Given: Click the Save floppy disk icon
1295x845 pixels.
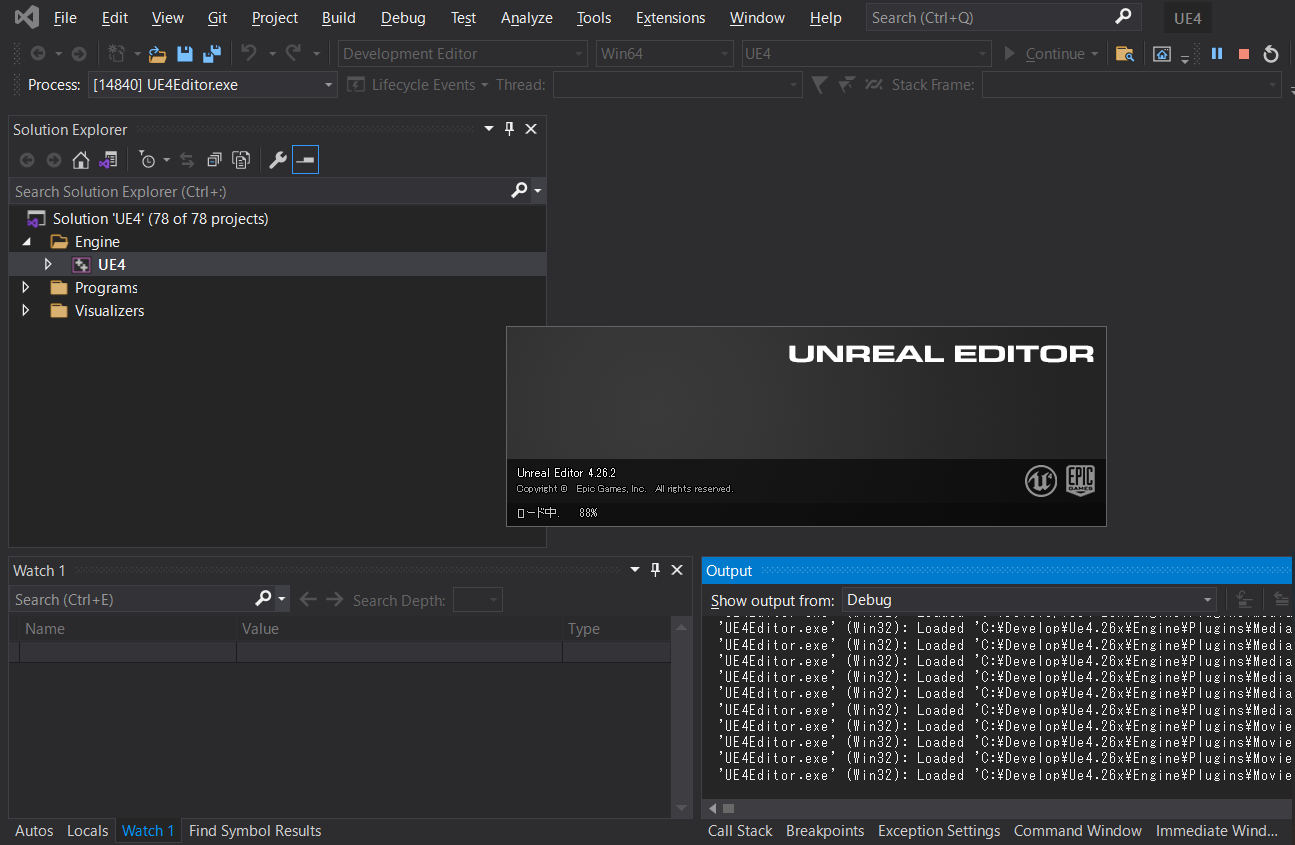Looking at the screenshot, I should [184, 54].
